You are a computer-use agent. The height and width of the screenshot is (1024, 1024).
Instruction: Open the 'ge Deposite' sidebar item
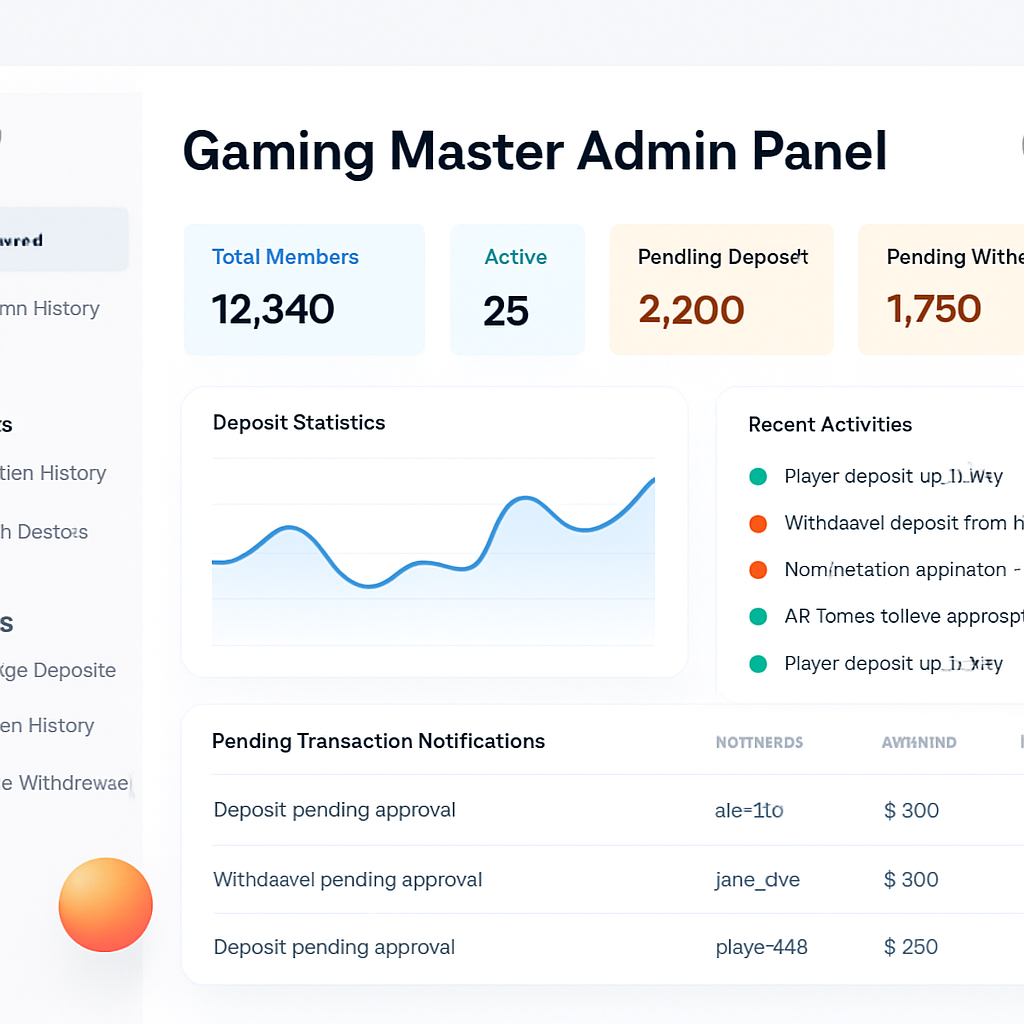coord(57,670)
